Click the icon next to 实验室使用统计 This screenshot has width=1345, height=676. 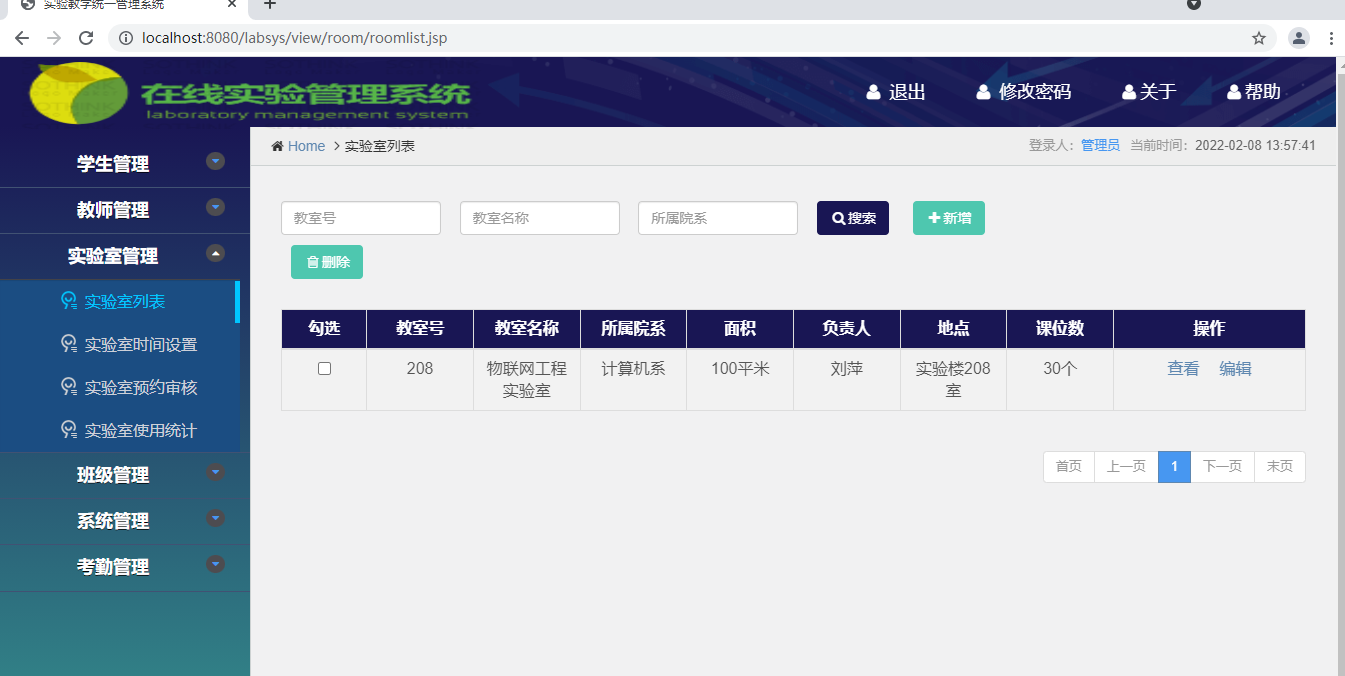69,430
